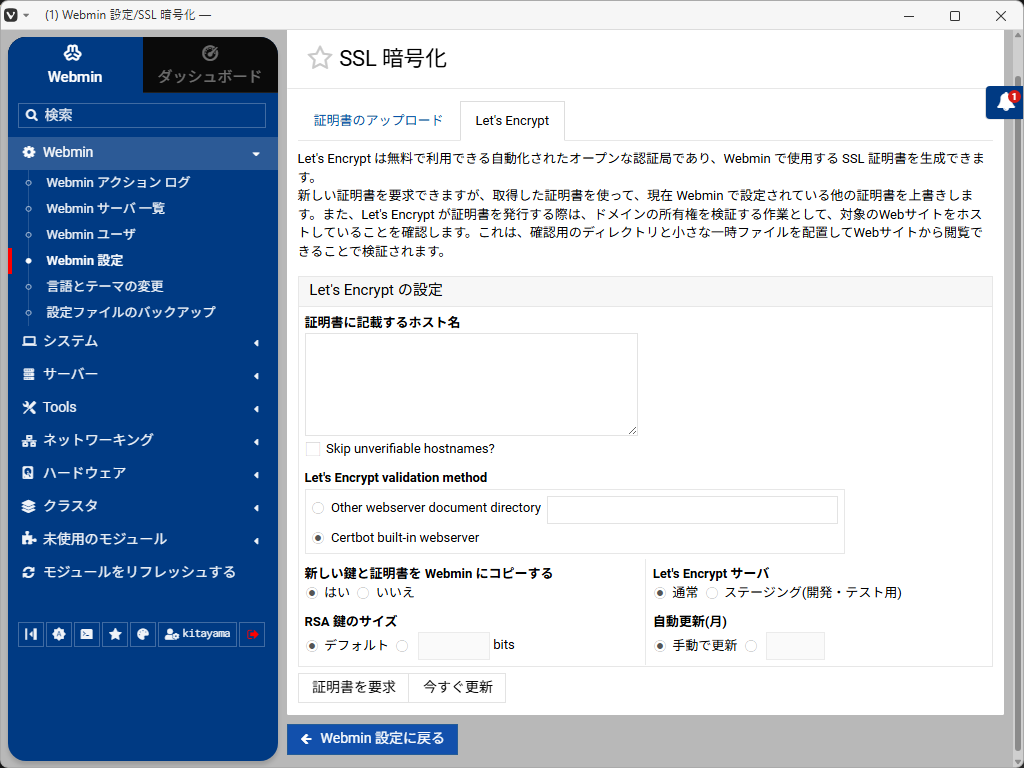Open the command shell terminal icon
The height and width of the screenshot is (768, 1024).
coord(87,634)
